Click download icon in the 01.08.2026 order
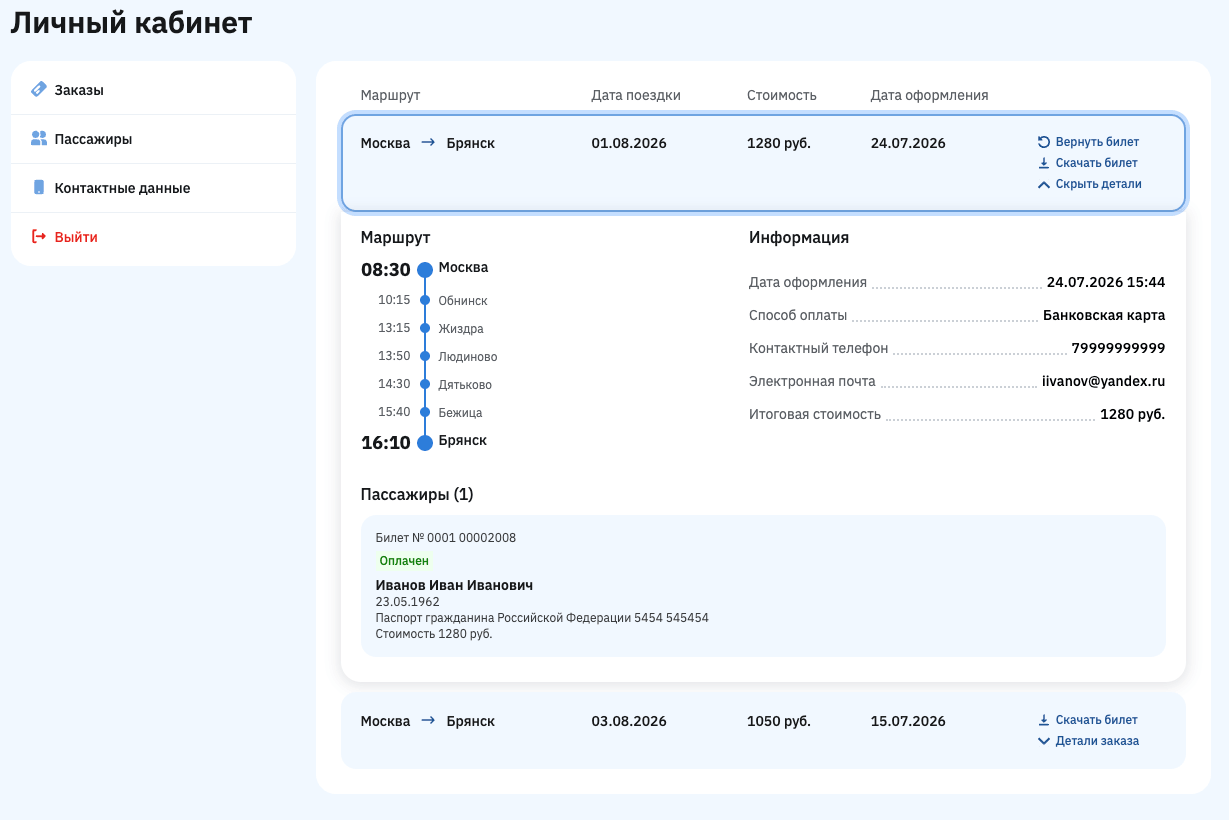This screenshot has width=1229, height=820. click(1044, 163)
